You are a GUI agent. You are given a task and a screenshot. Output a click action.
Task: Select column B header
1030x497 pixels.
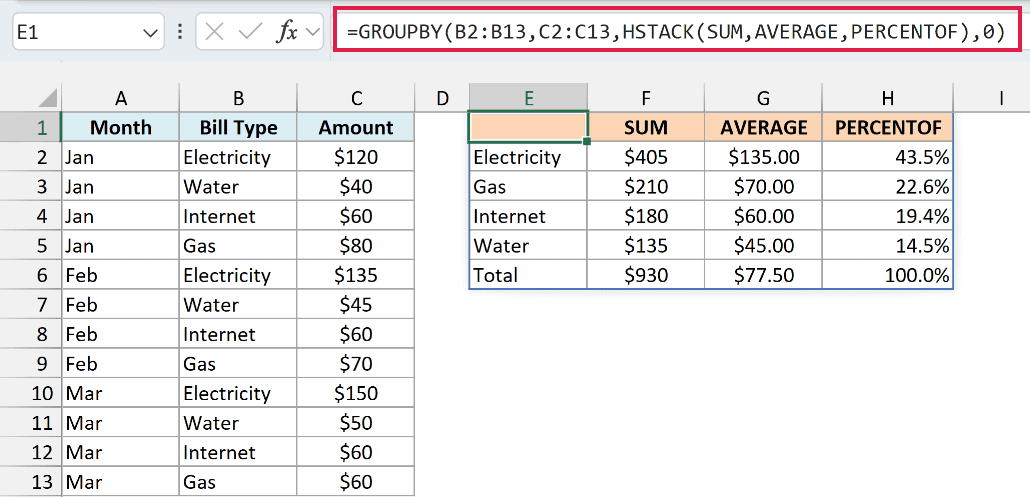click(x=238, y=98)
